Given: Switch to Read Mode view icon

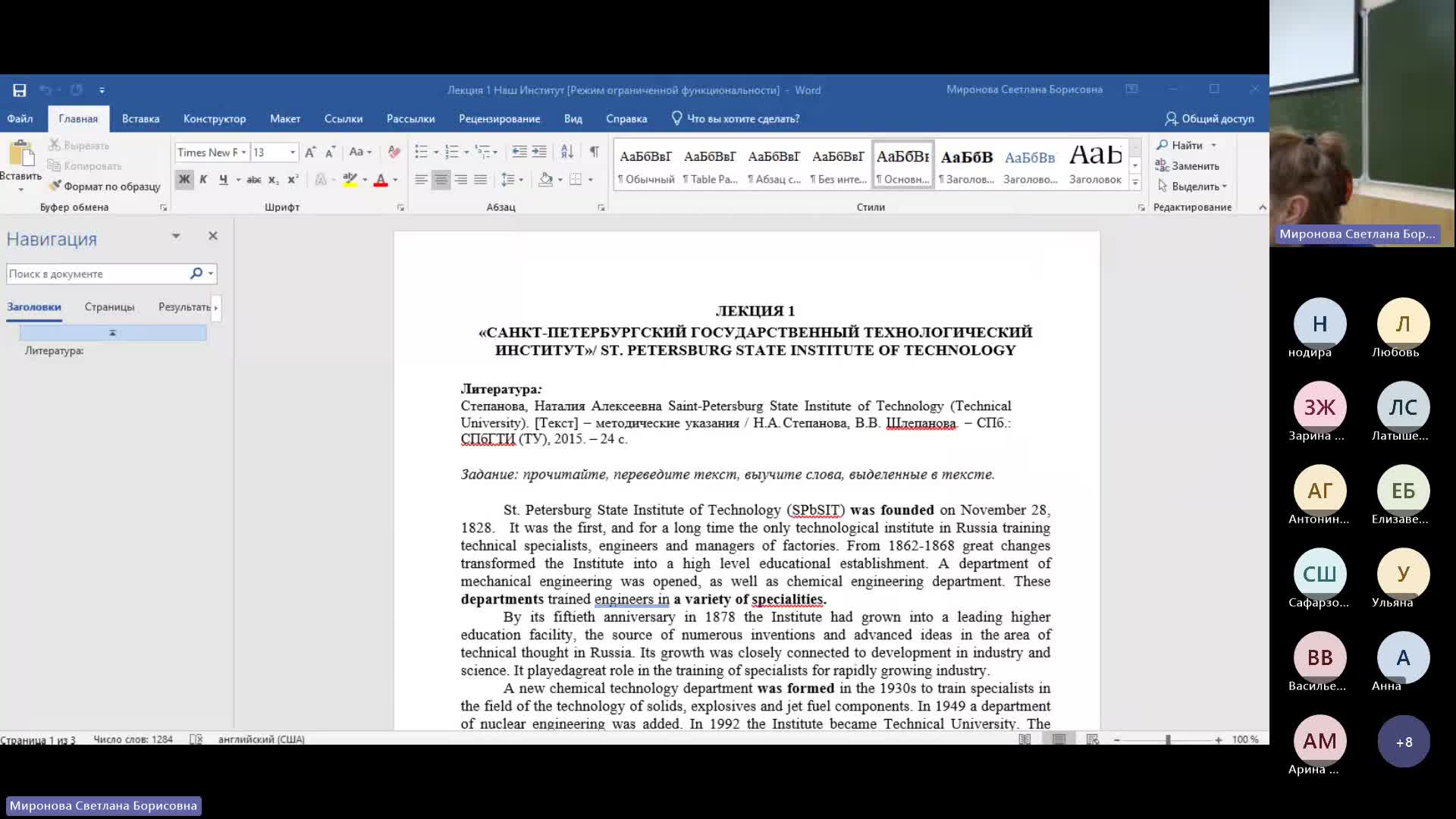Looking at the screenshot, I should click(x=1025, y=739).
